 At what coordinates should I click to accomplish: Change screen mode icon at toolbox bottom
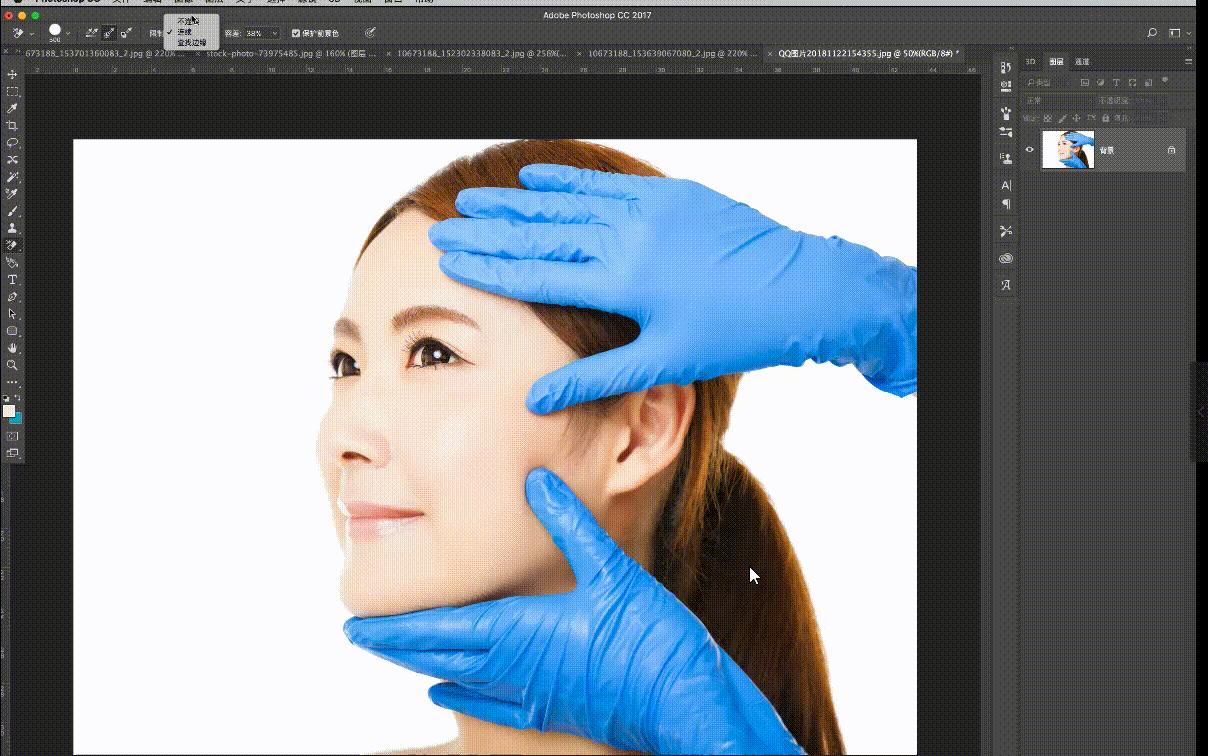13,453
